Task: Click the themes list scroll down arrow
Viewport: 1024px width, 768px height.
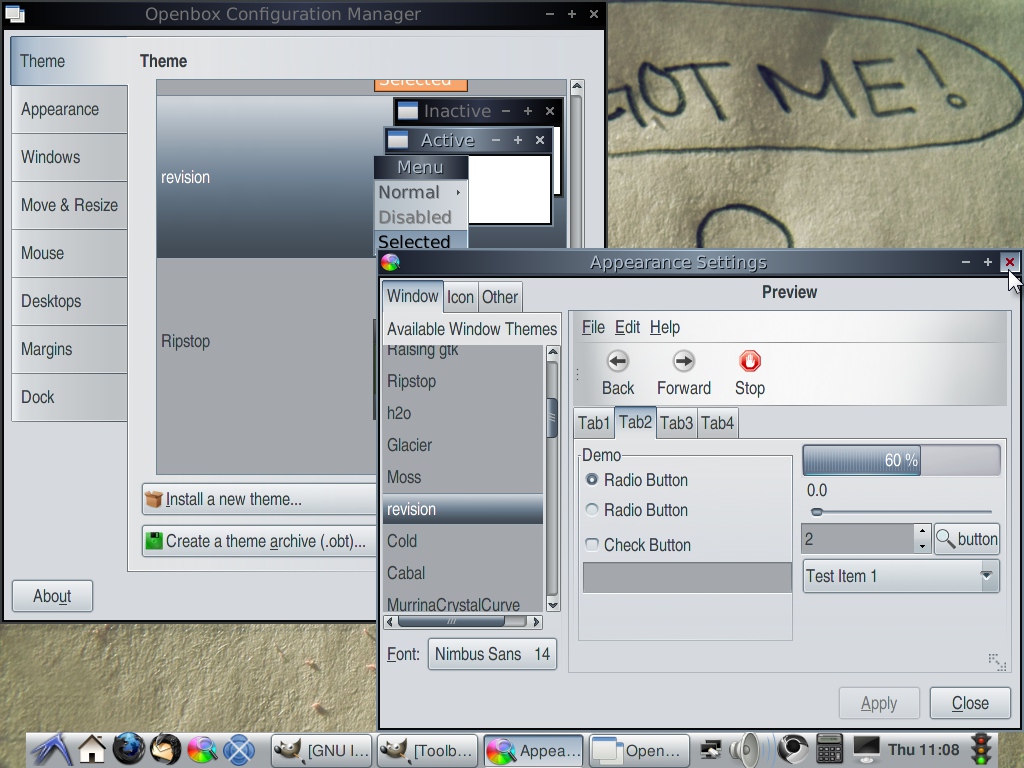Action: pos(552,605)
